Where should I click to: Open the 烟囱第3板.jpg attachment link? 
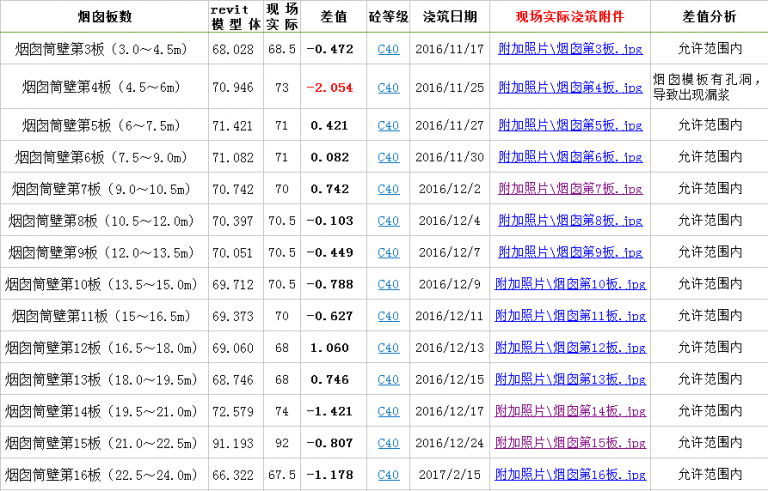pyautogui.click(x=570, y=48)
